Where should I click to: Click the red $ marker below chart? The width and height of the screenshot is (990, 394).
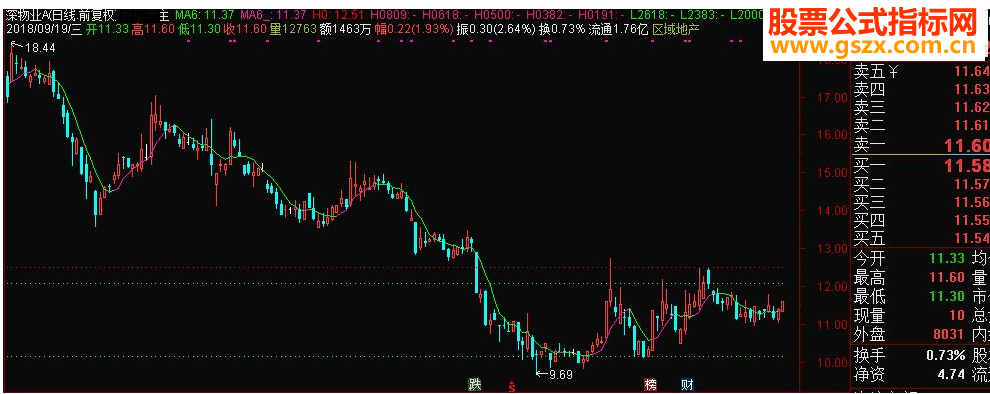512,385
